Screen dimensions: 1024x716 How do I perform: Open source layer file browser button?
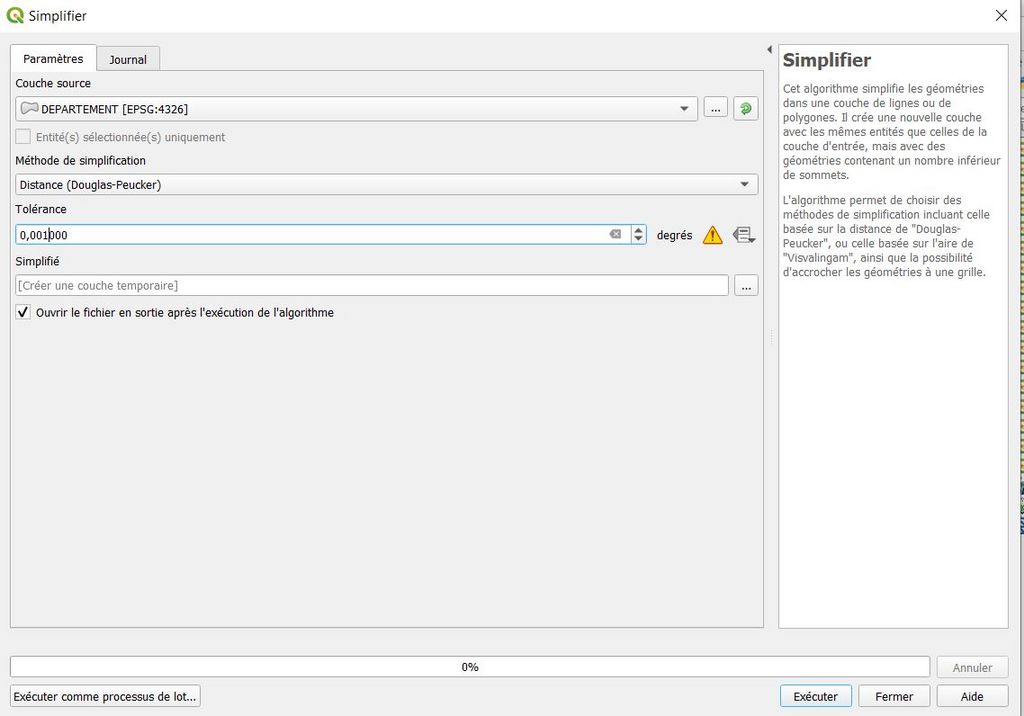(715, 108)
